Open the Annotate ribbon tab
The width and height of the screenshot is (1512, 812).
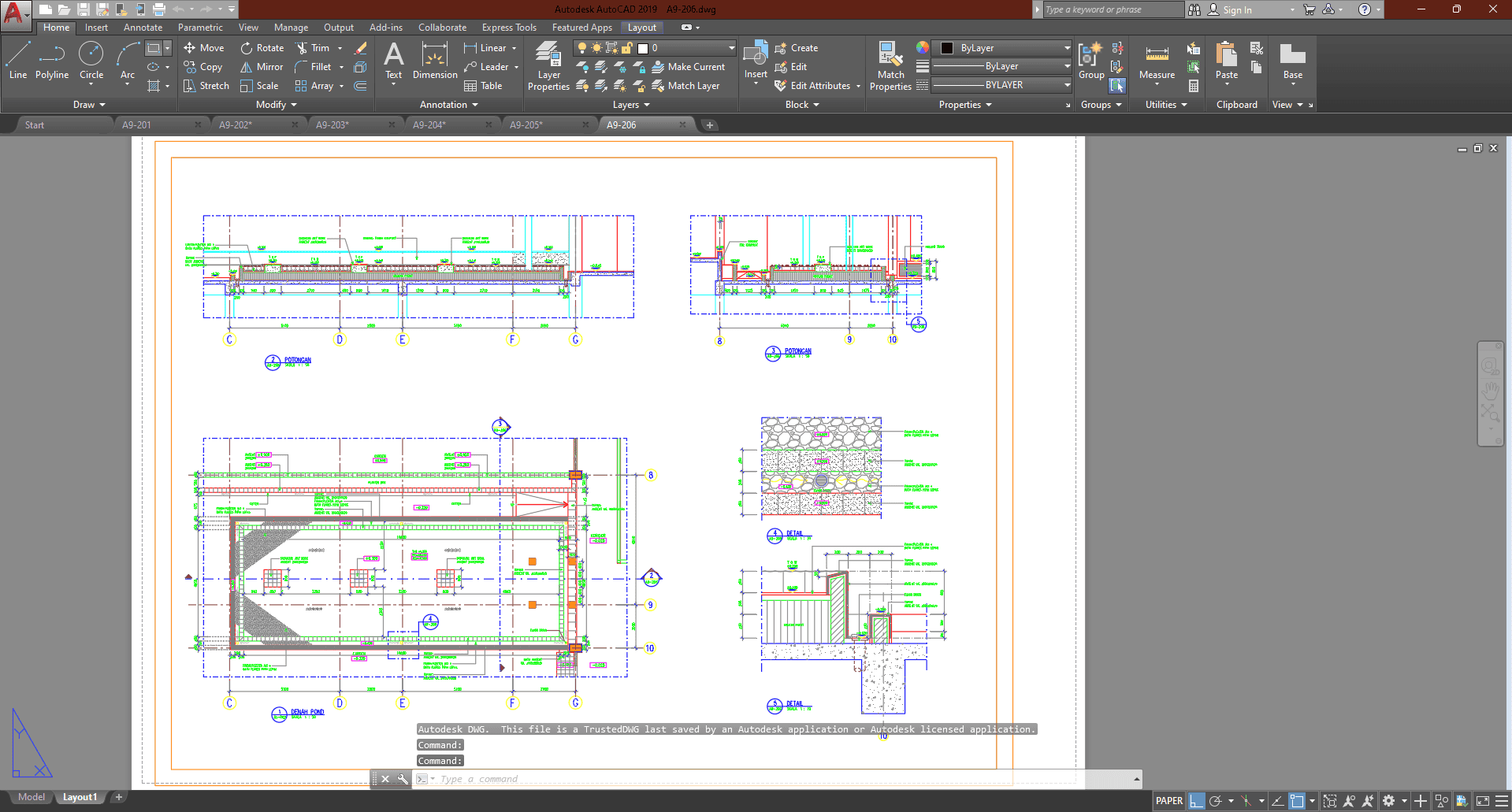point(143,28)
